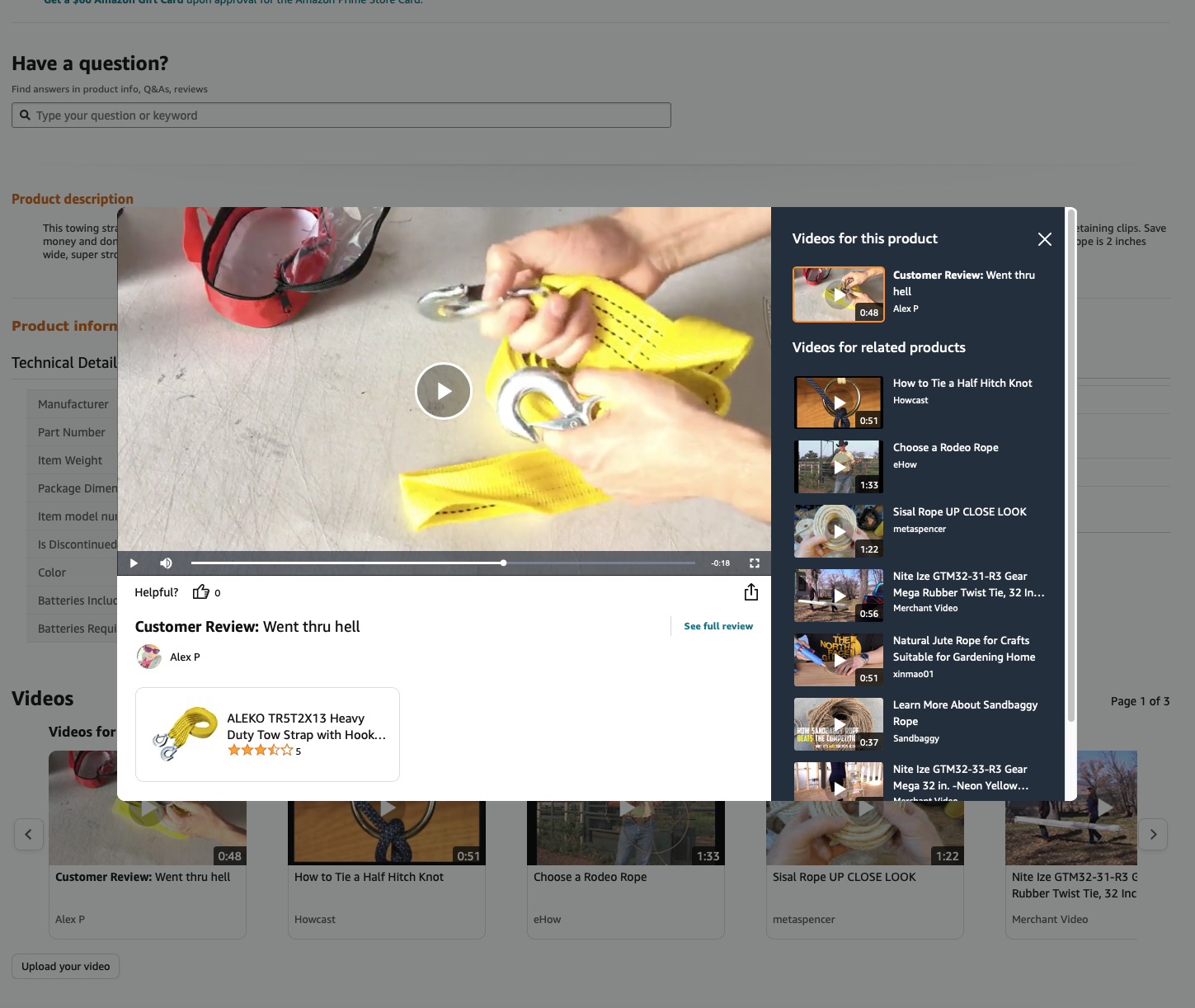Click Nite Ize Mega 32 in. Neon Yellow sidebar title
This screenshot has height=1008, width=1195.
961,778
